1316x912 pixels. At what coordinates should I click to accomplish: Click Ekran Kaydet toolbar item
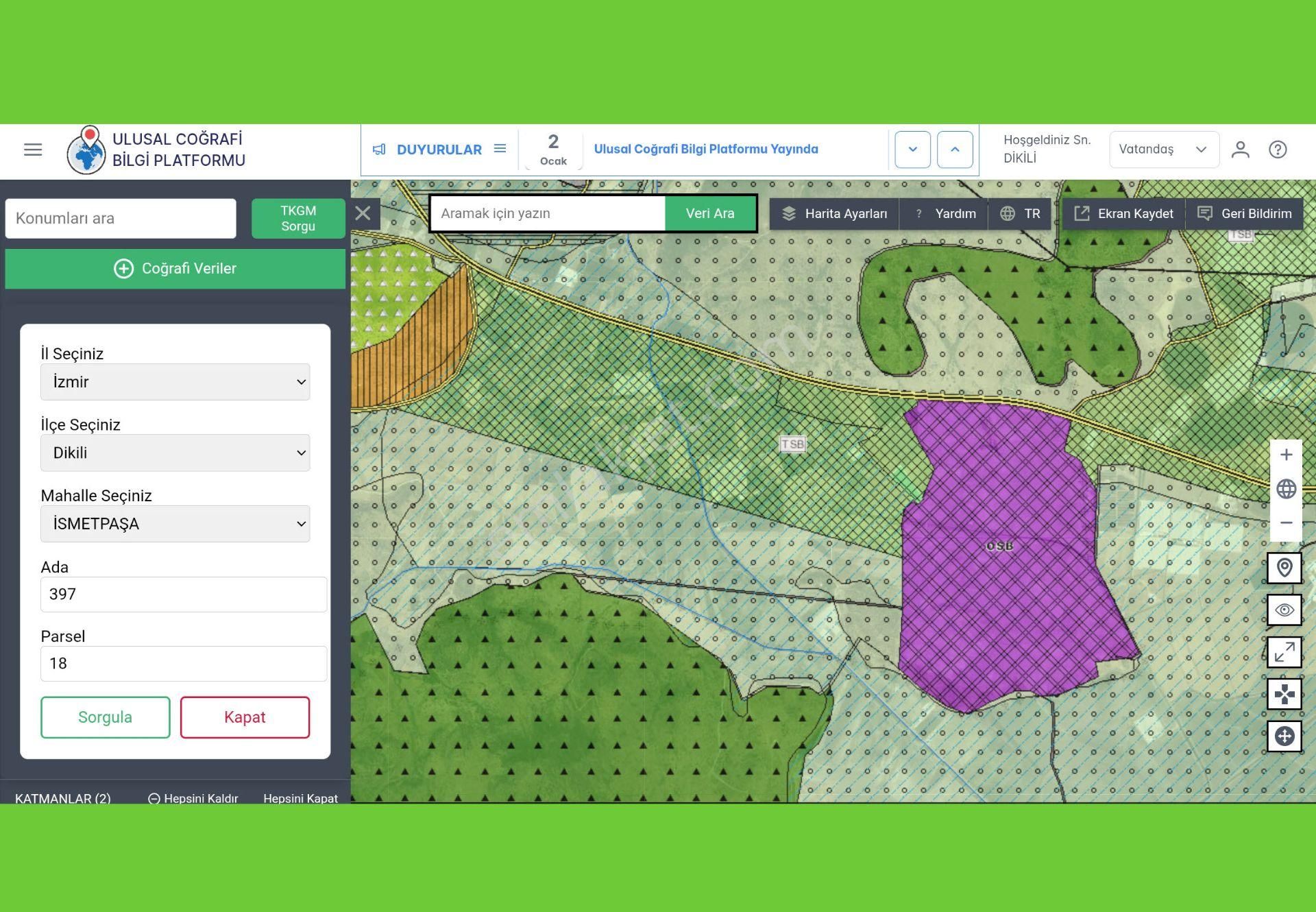[x=1124, y=214]
